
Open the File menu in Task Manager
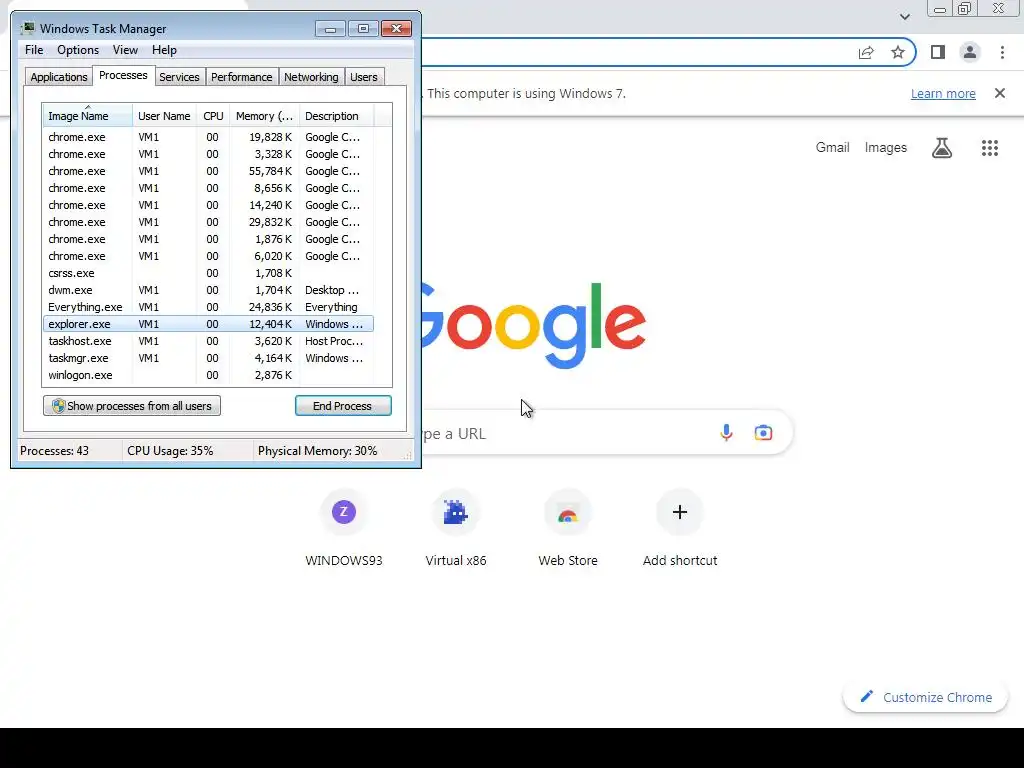[34, 50]
